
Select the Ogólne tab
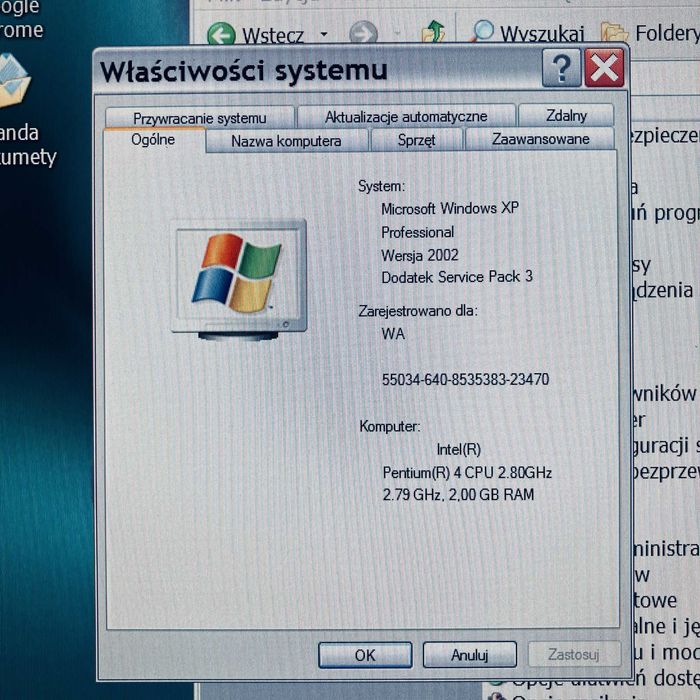153,140
